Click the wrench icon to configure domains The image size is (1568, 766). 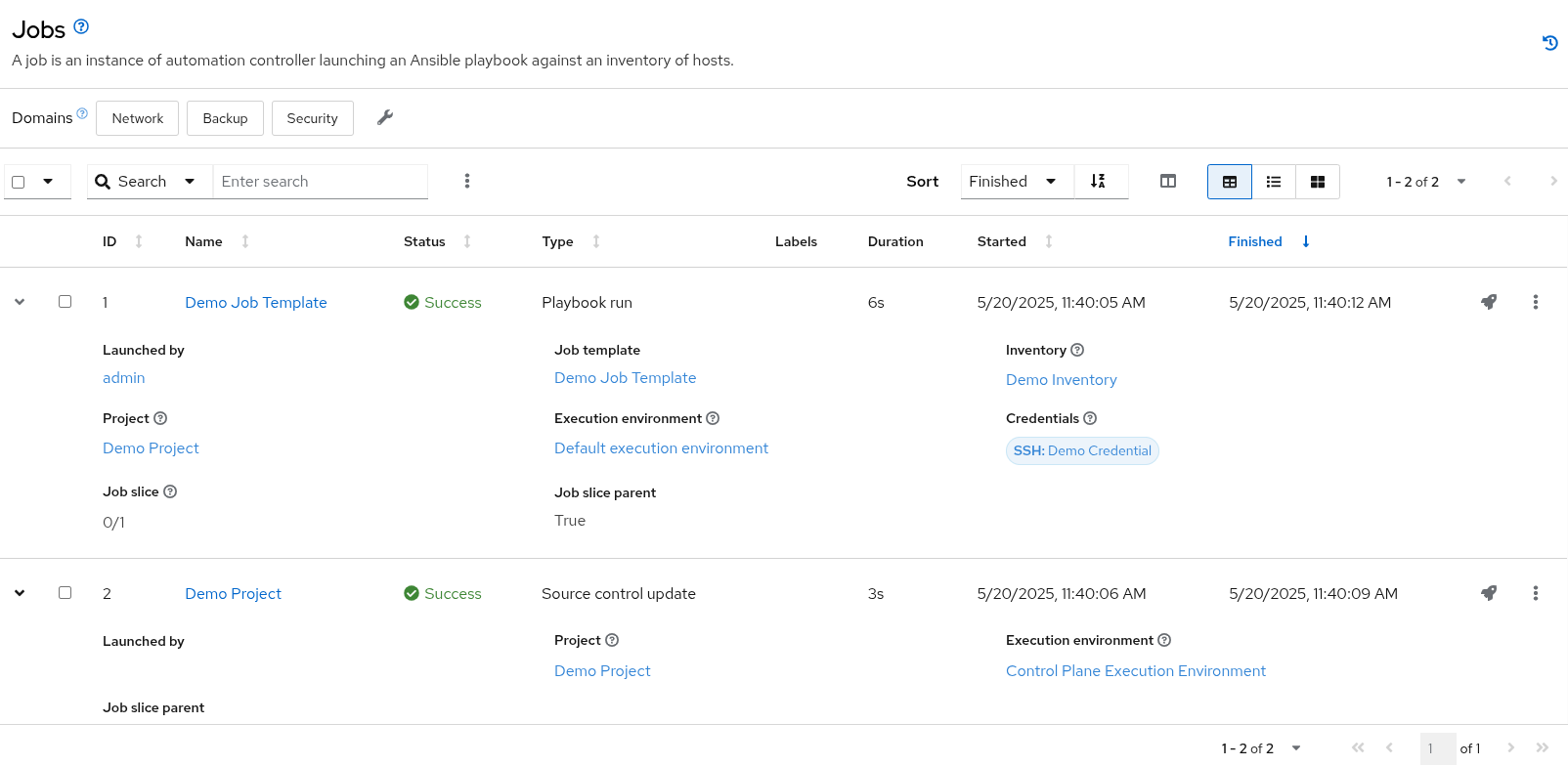coord(385,117)
